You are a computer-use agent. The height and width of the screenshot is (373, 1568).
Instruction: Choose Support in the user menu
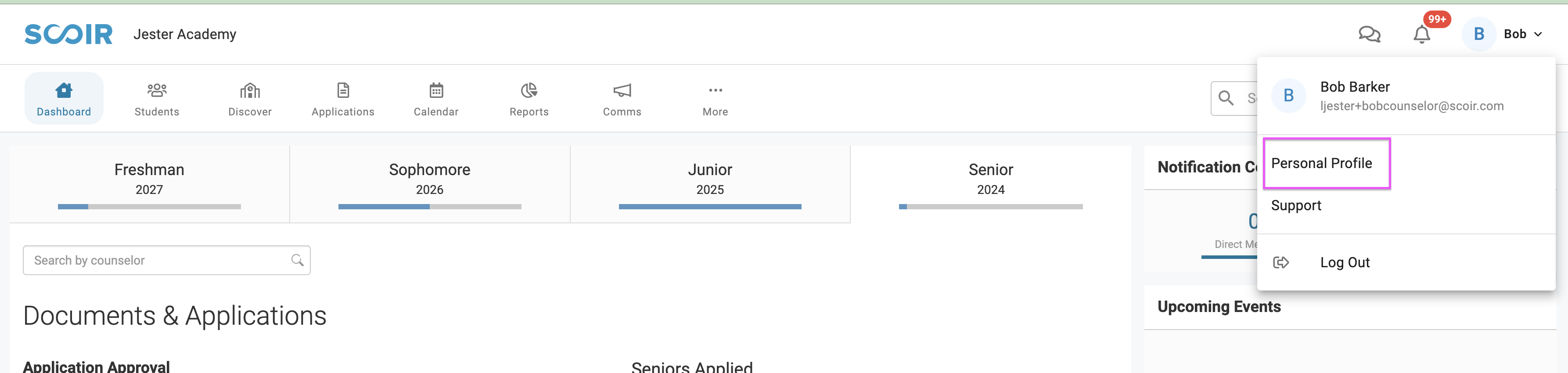tap(1296, 206)
